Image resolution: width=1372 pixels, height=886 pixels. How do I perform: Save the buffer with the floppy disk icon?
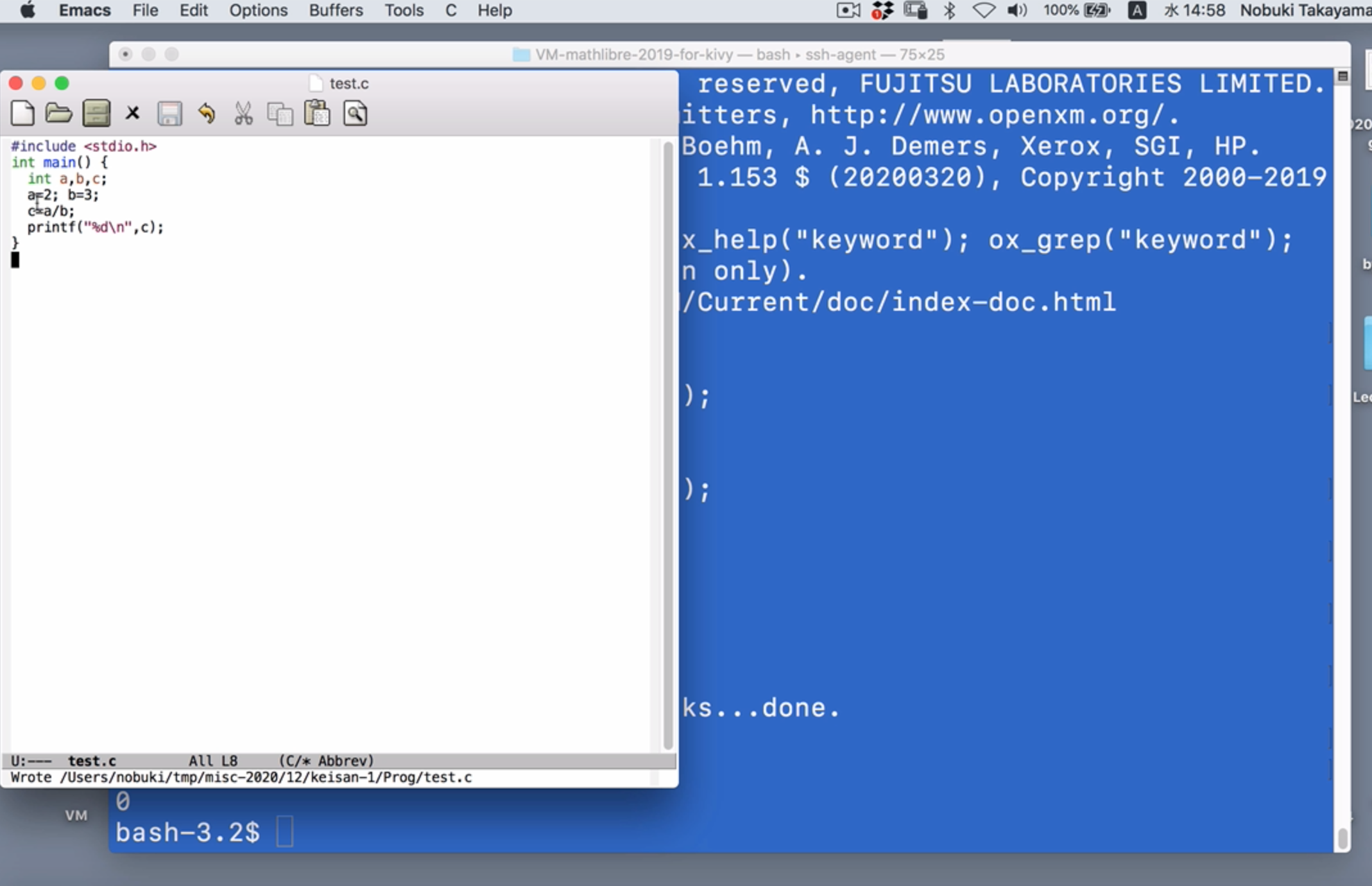(x=169, y=114)
